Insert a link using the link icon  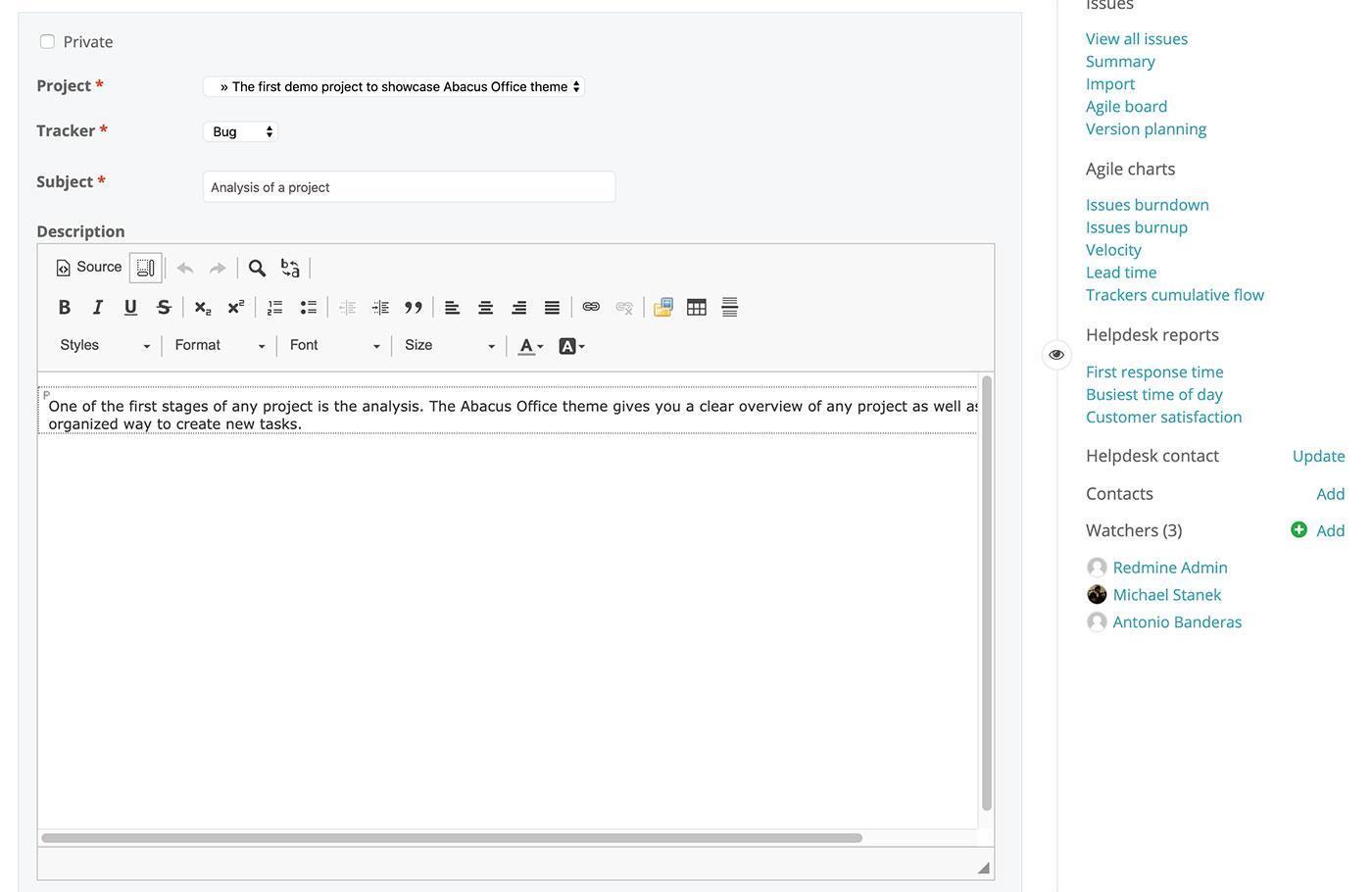(591, 308)
